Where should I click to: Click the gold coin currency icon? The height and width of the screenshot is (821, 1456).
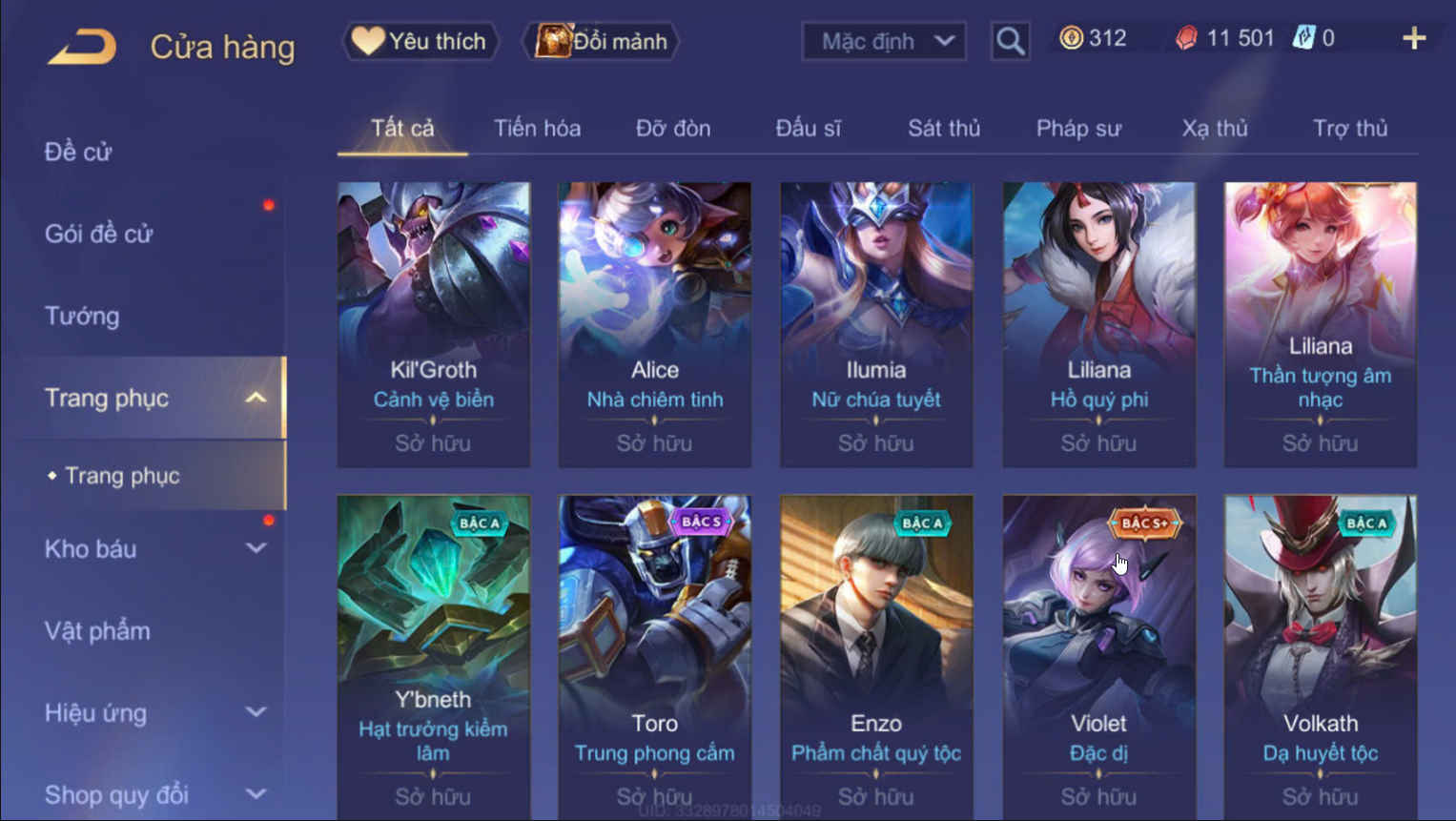click(1072, 38)
